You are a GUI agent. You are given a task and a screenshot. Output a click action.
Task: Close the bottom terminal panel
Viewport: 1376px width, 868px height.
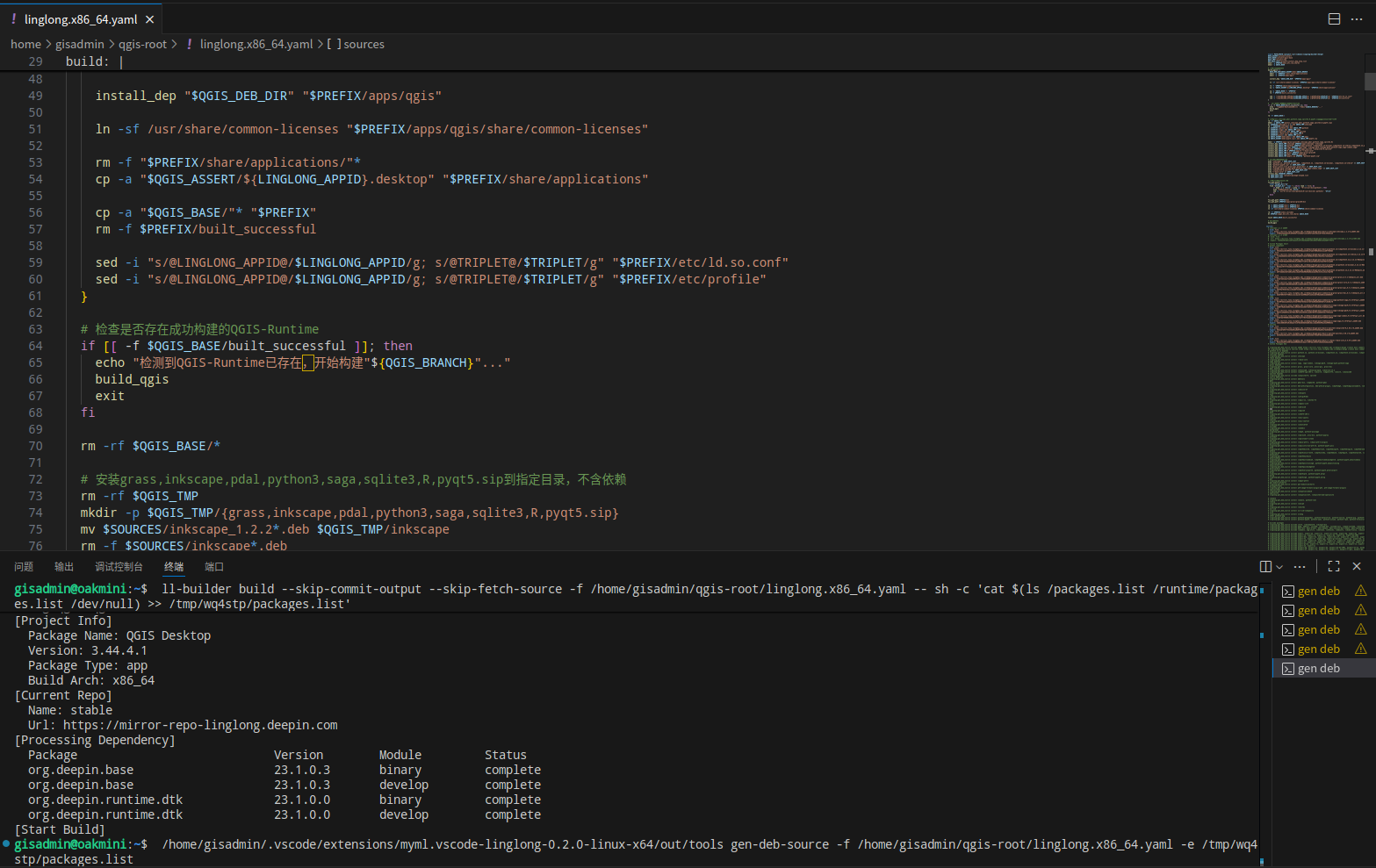tap(1357, 567)
